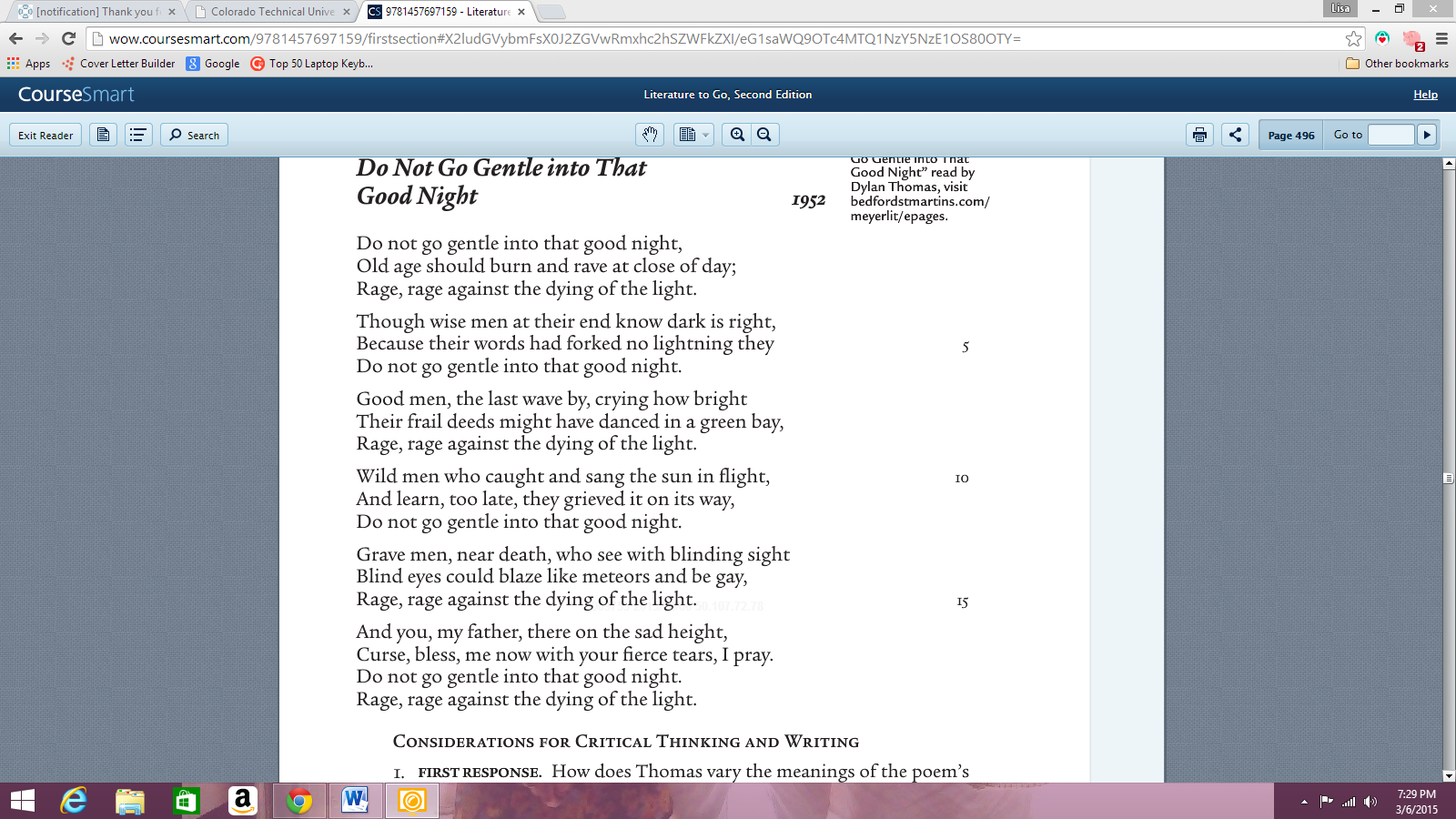Click the browser Back arrow
Screen dimensions: 1456x819
pyautogui.click(x=15, y=38)
